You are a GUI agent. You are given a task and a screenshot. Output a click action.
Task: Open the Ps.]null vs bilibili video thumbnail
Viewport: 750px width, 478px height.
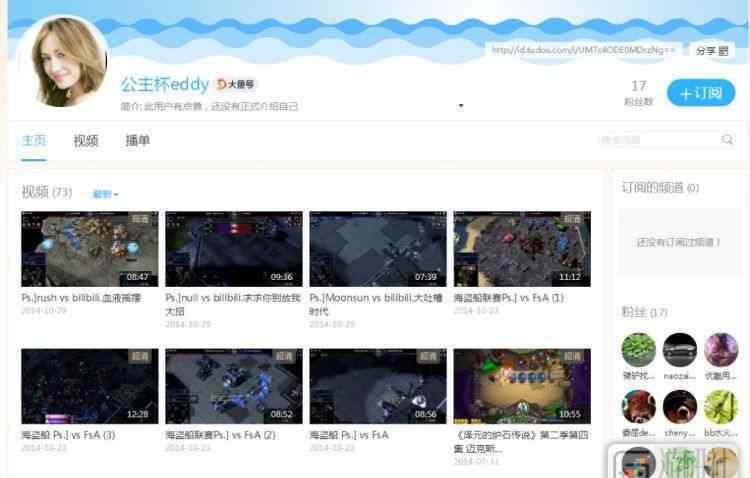tap(234, 249)
